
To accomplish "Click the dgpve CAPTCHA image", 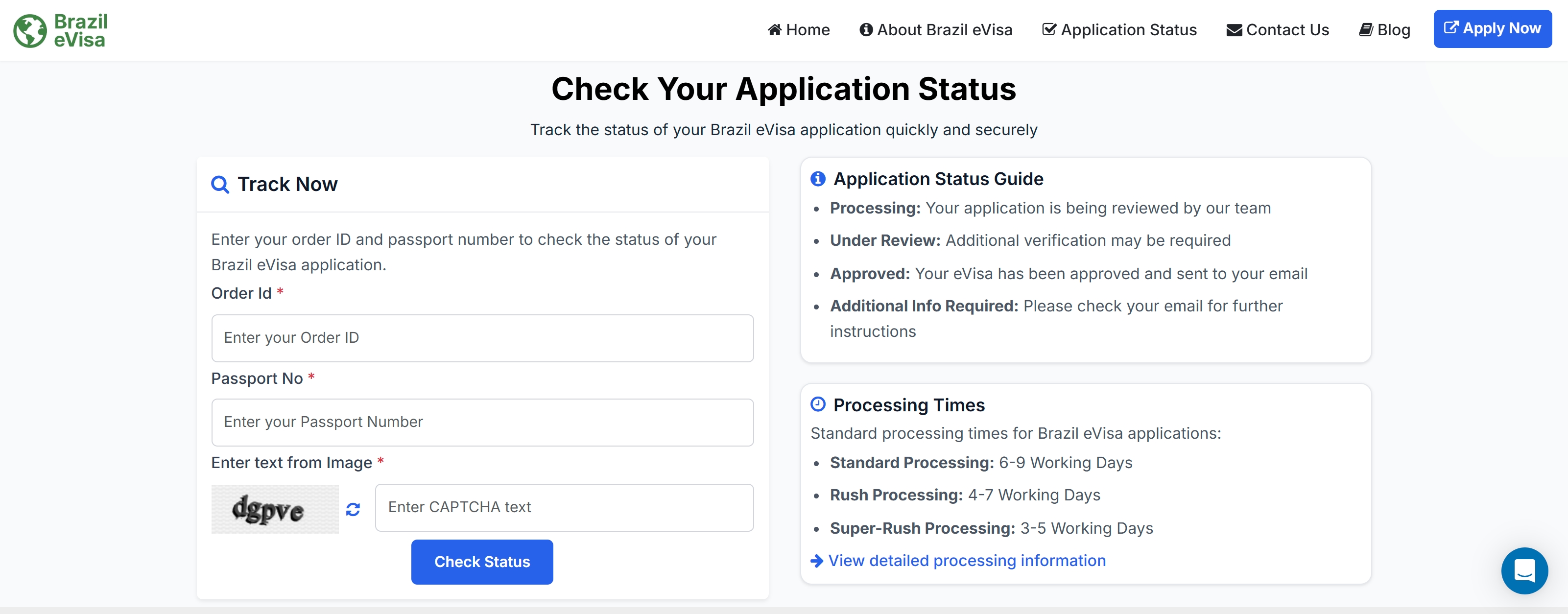I will click(x=275, y=509).
